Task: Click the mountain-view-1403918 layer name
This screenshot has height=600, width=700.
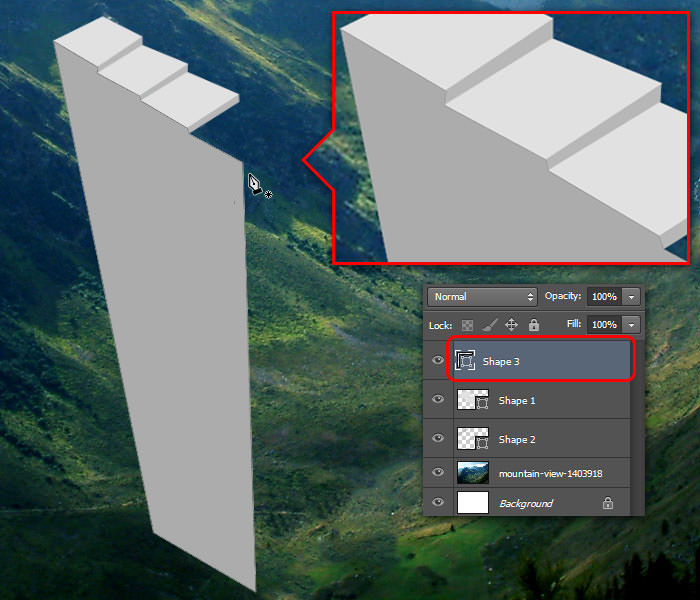Action: 550,473
